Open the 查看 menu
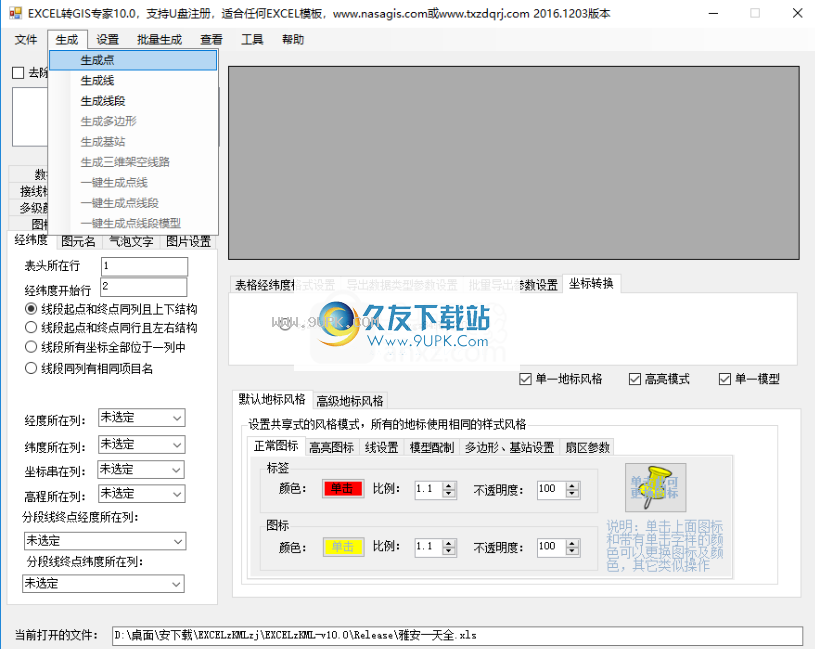The width and height of the screenshot is (815, 649). point(211,39)
